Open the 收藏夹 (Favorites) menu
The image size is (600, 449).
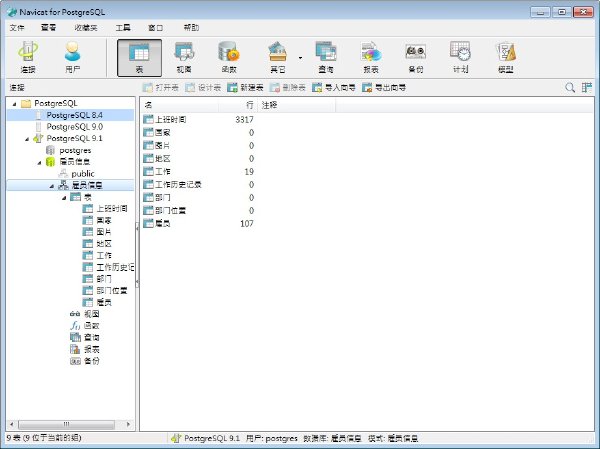[86, 28]
